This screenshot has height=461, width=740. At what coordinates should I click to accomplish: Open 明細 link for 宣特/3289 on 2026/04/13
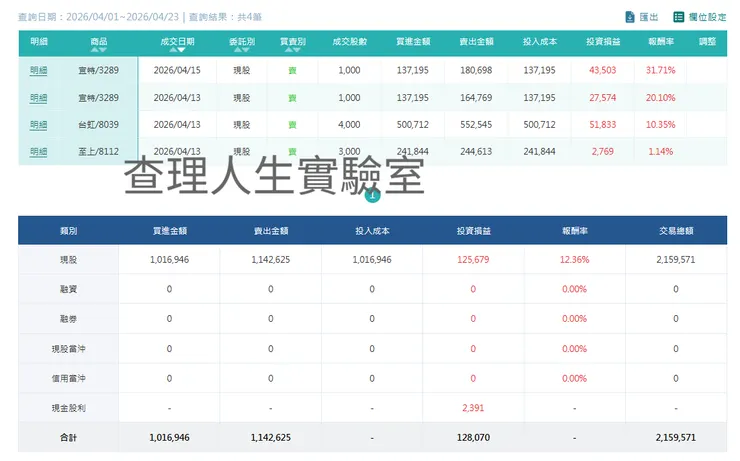tap(38, 98)
